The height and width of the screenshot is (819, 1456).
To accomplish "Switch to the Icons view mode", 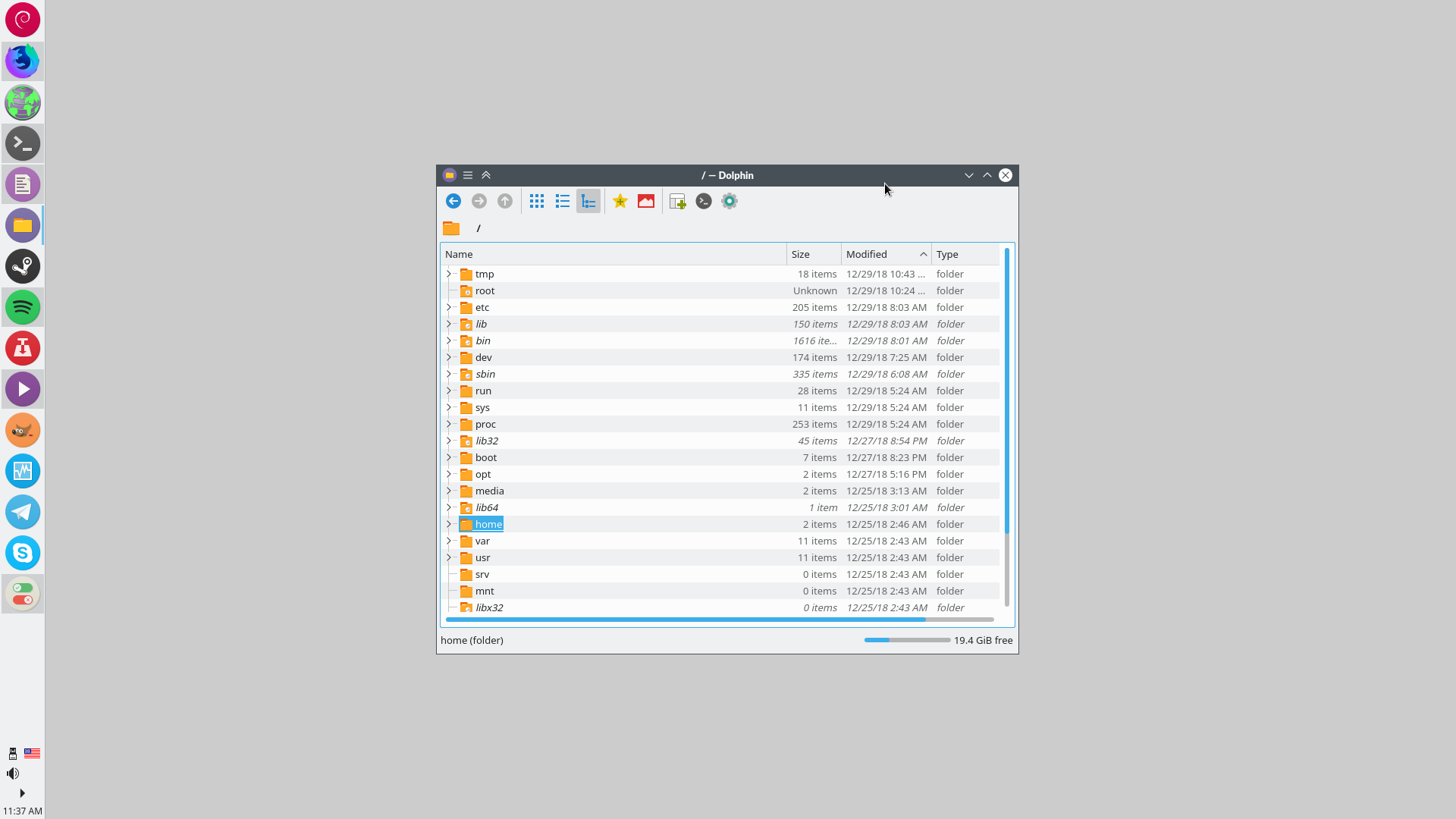I will pos(537,201).
